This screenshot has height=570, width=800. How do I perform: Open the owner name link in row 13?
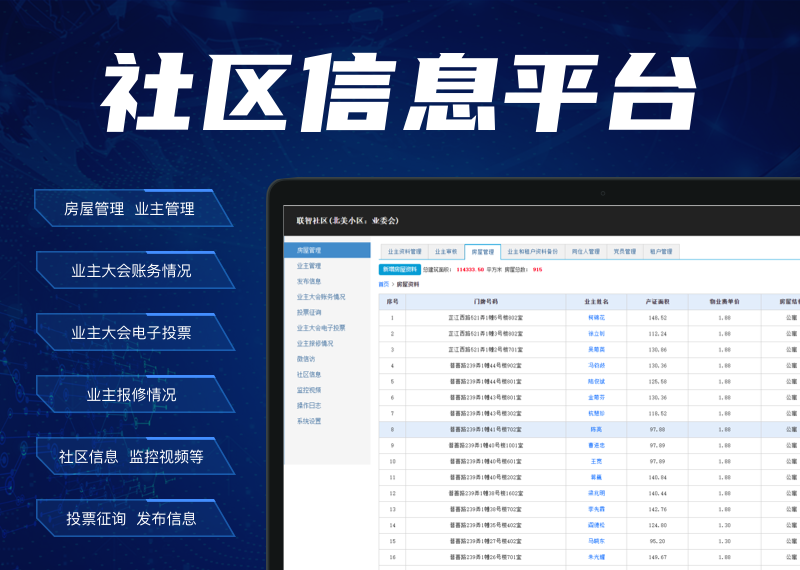pos(596,509)
